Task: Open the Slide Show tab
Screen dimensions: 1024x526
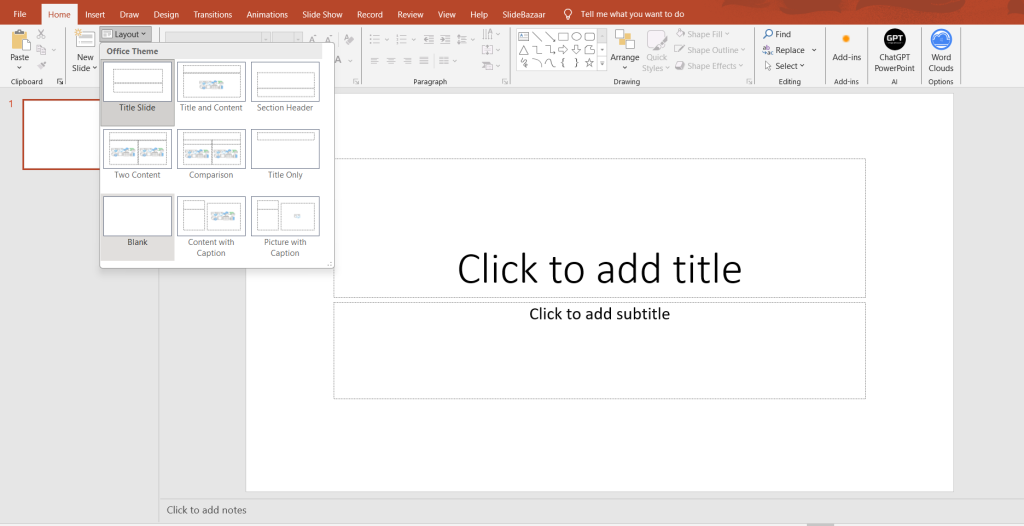Action: (322, 15)
